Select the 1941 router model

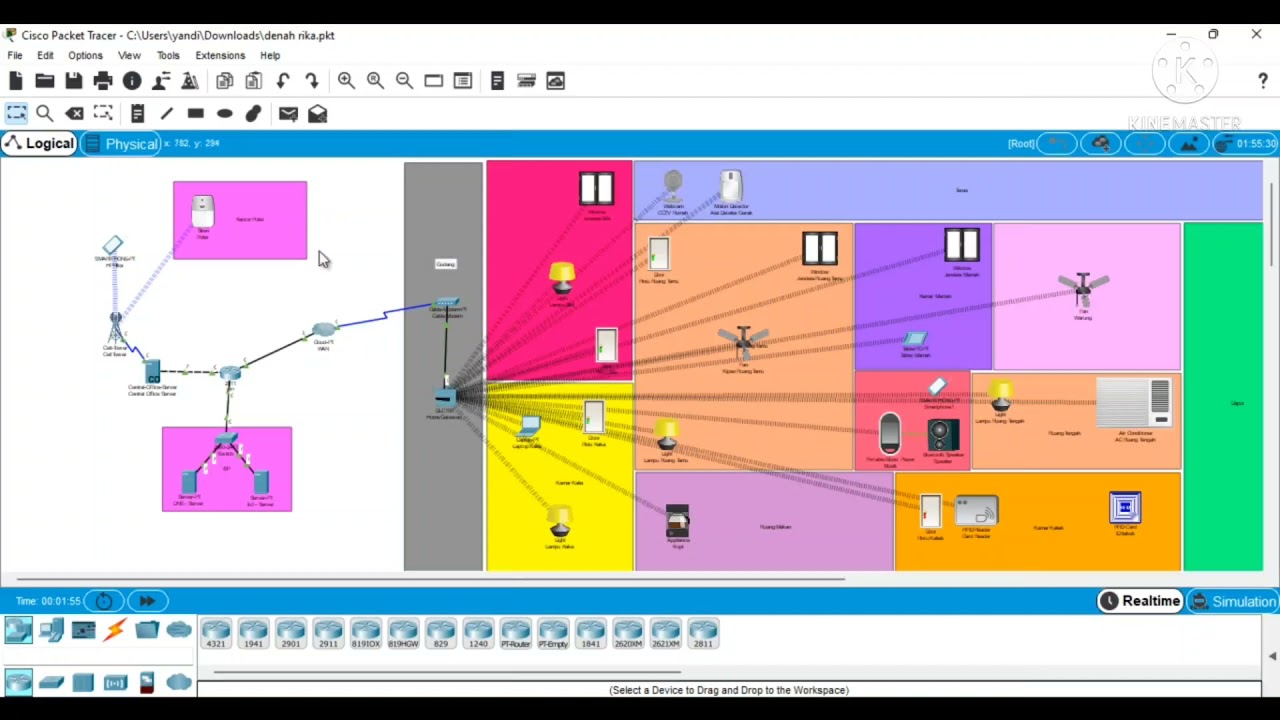(253, 634)
